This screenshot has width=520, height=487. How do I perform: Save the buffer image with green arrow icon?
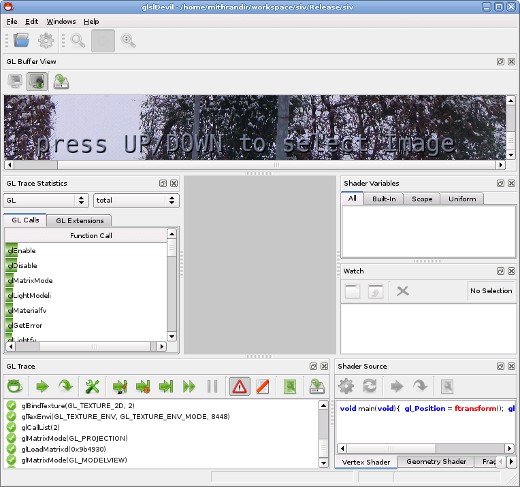(x=61, y=82)
